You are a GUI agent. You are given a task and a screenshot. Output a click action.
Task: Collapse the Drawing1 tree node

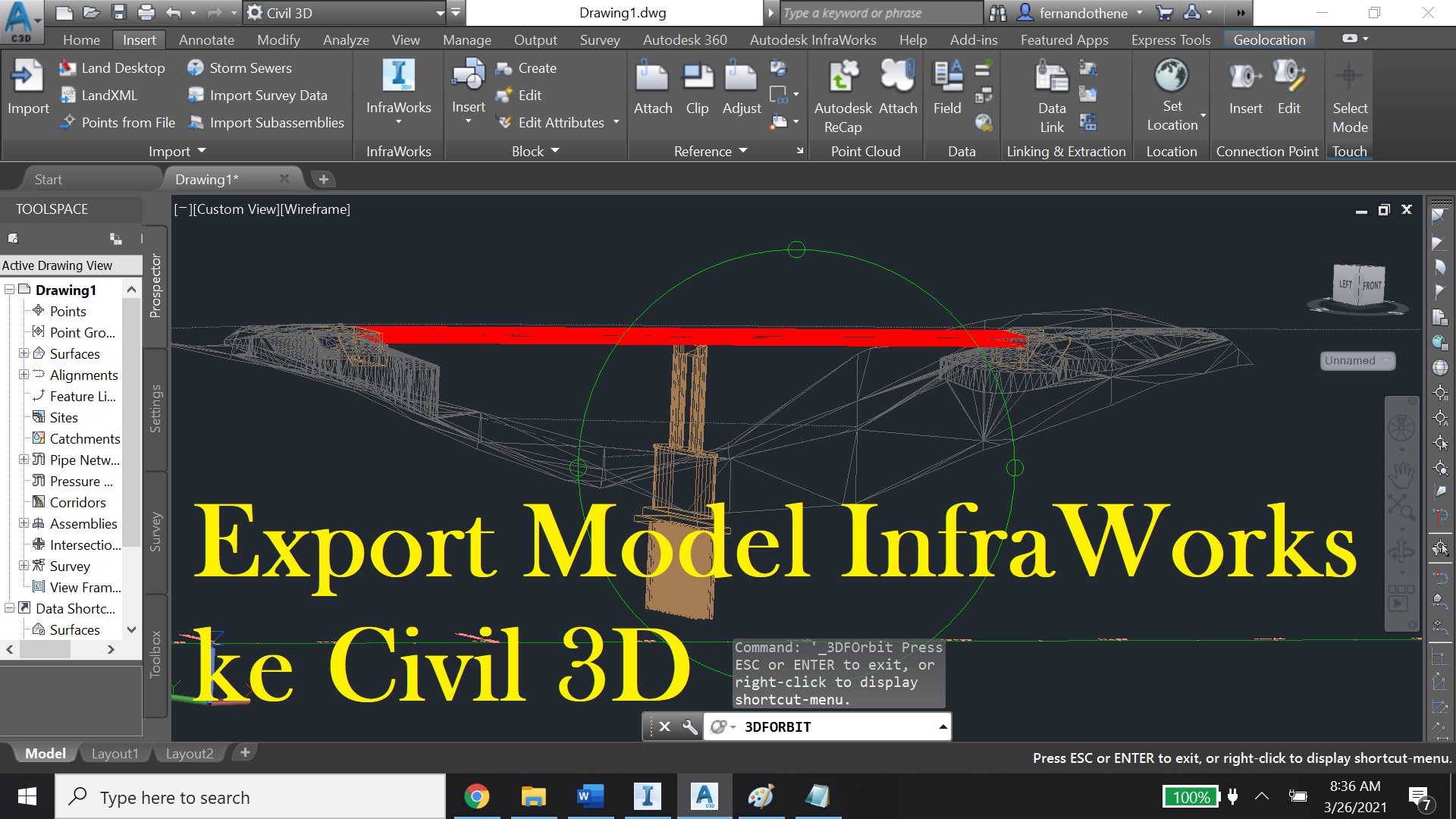click(10, 290)
